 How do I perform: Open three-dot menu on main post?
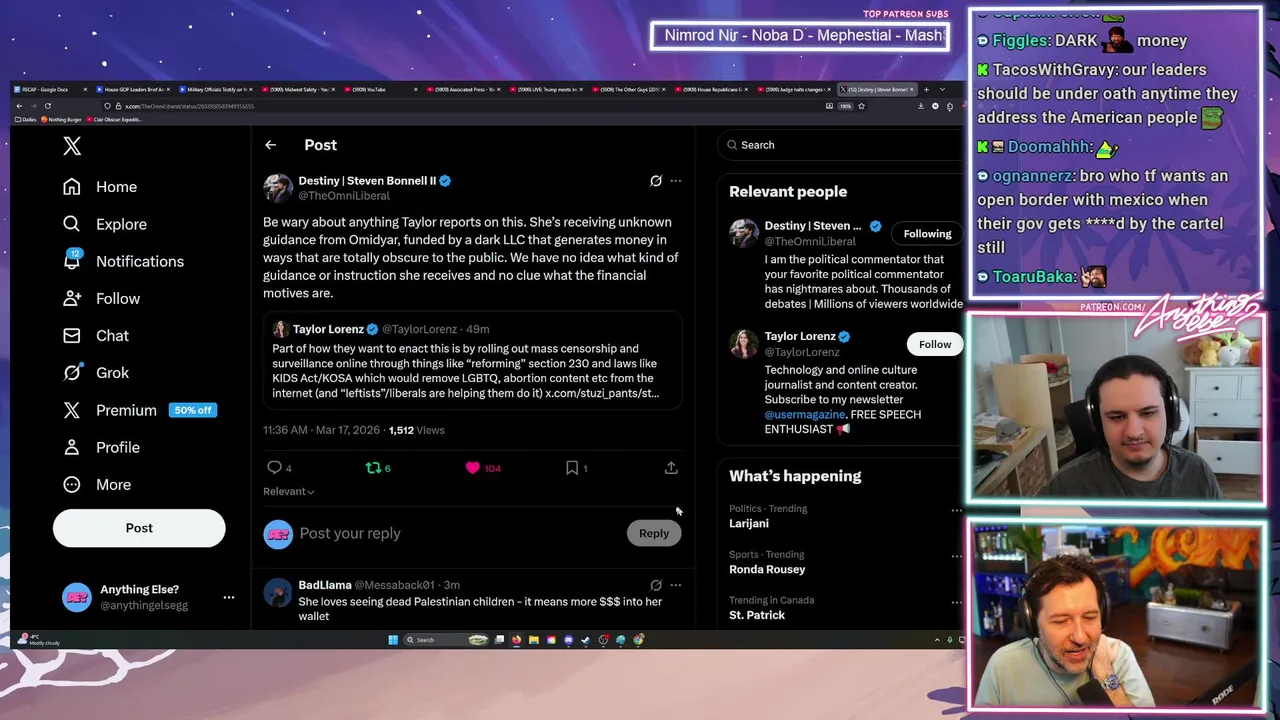click(x=675, y=181)
